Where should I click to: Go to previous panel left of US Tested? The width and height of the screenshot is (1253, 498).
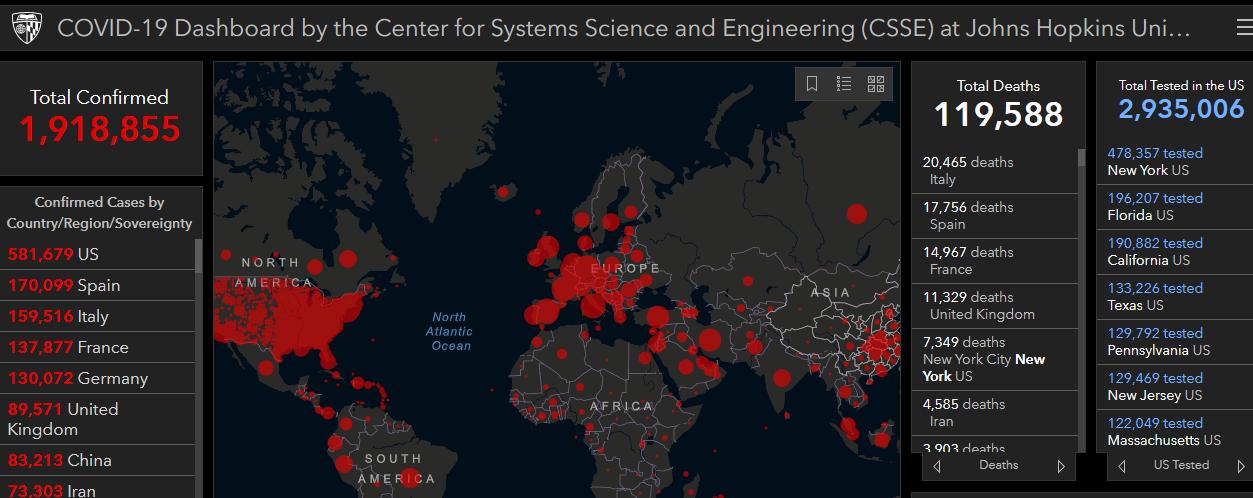pyautogui.click(x=1121, y=466)
